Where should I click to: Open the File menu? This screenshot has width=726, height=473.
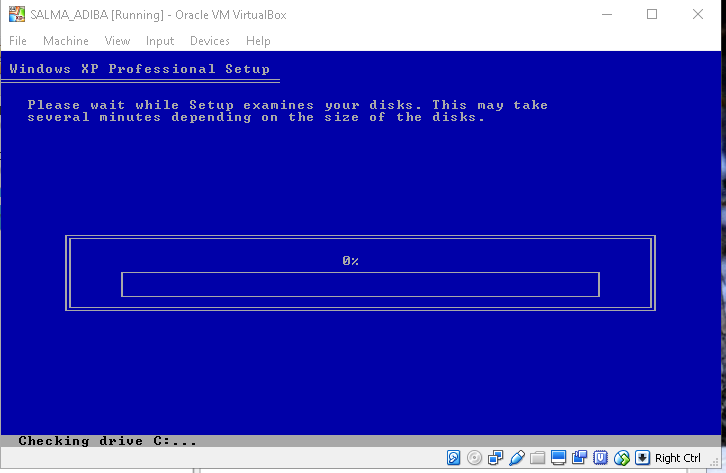coord(18,41)
